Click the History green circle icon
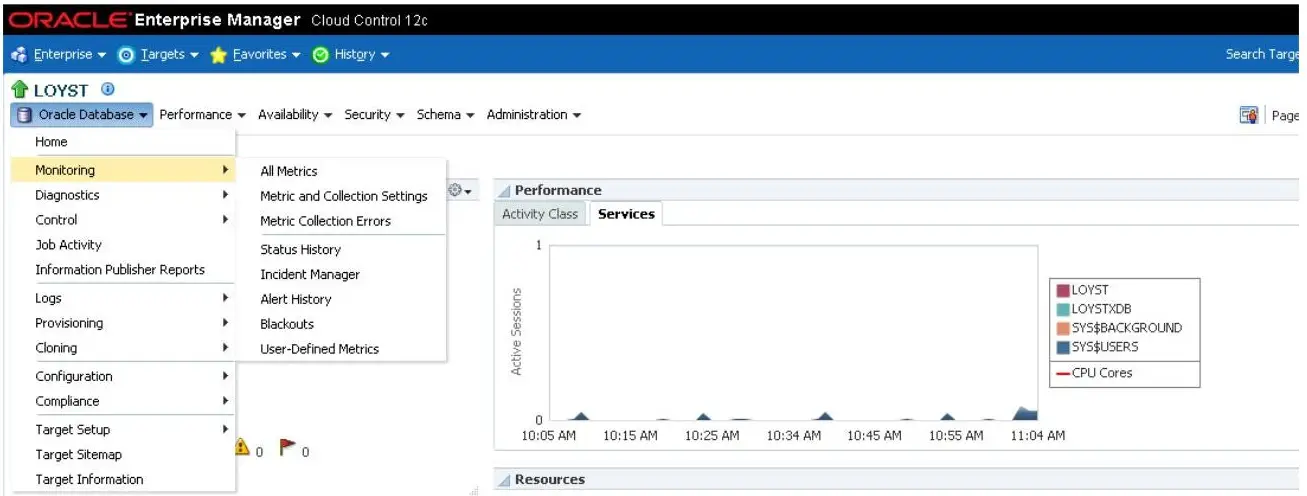This screenshot has width=1307, height=496. [x=321, y=54]
